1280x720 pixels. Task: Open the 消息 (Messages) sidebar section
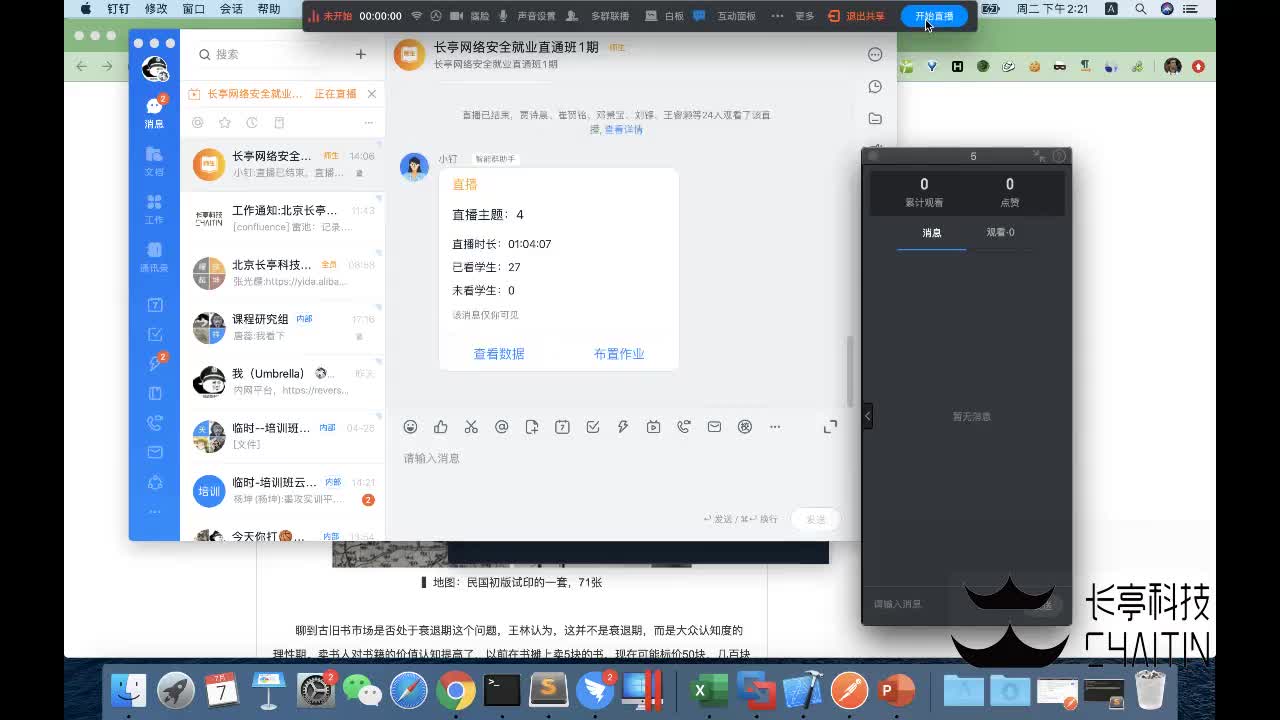click(x=154, y=112)
